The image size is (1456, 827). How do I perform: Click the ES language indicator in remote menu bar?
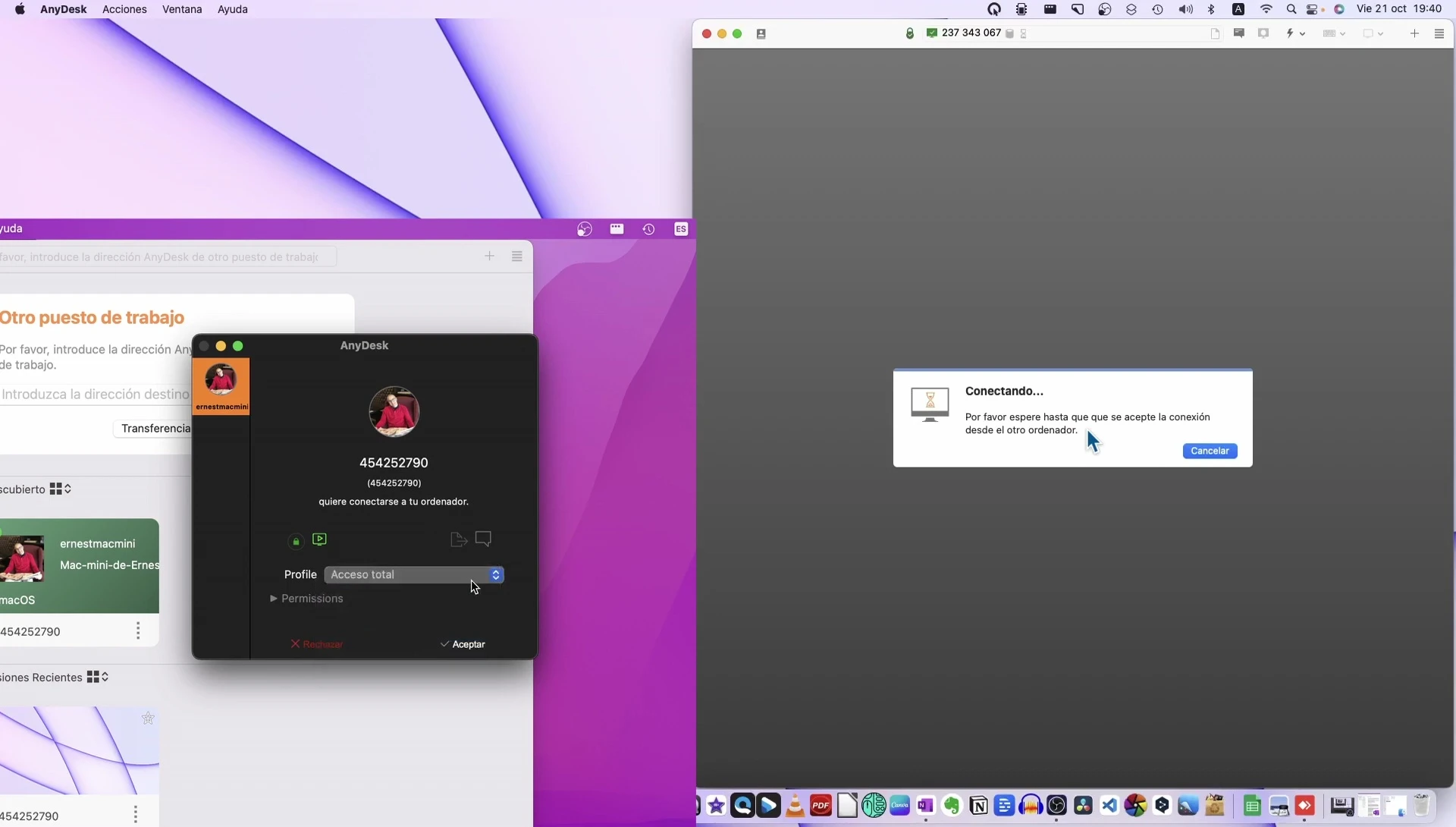[681, 229]
